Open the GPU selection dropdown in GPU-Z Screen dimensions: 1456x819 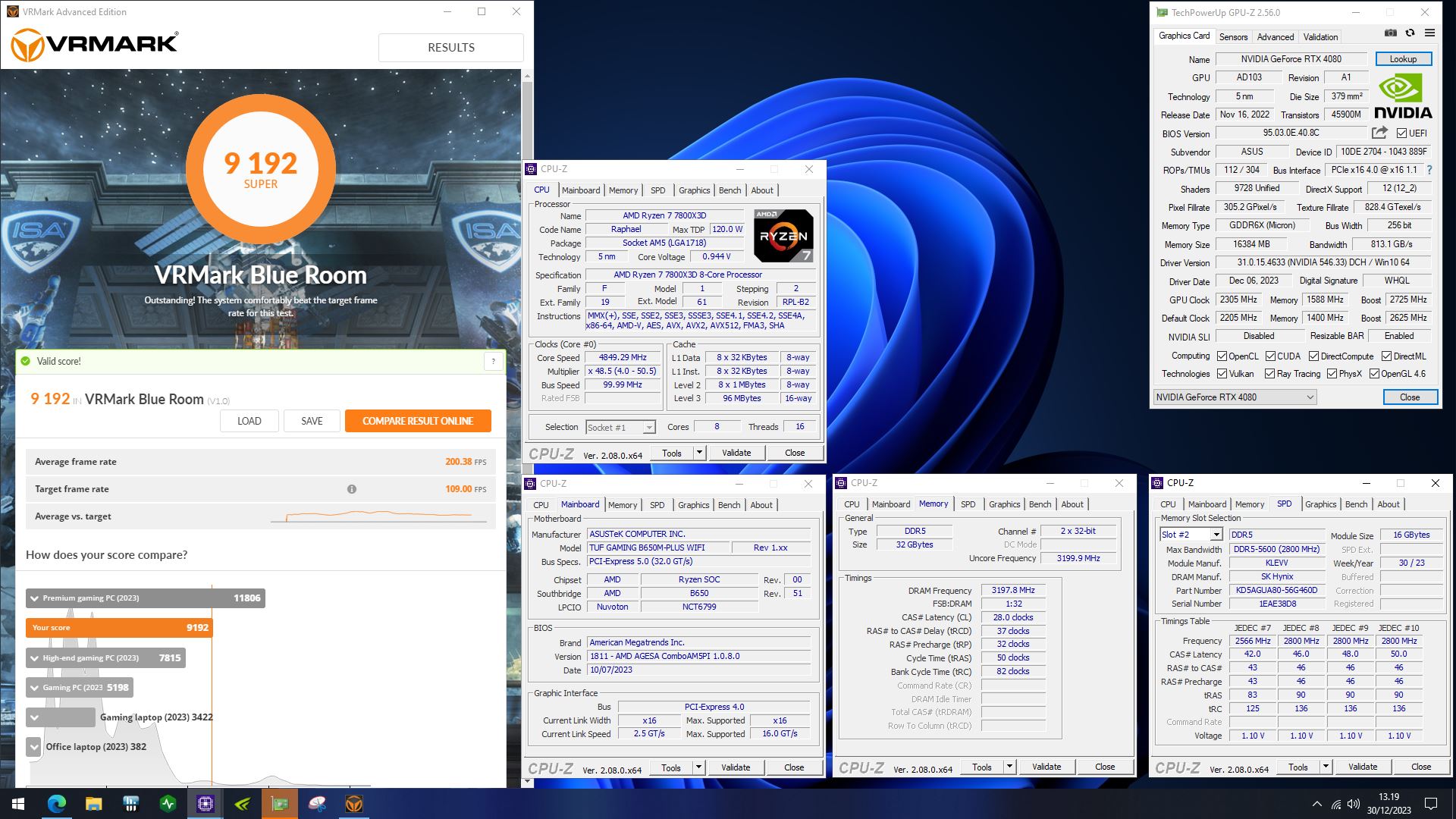pos(1235,397)
